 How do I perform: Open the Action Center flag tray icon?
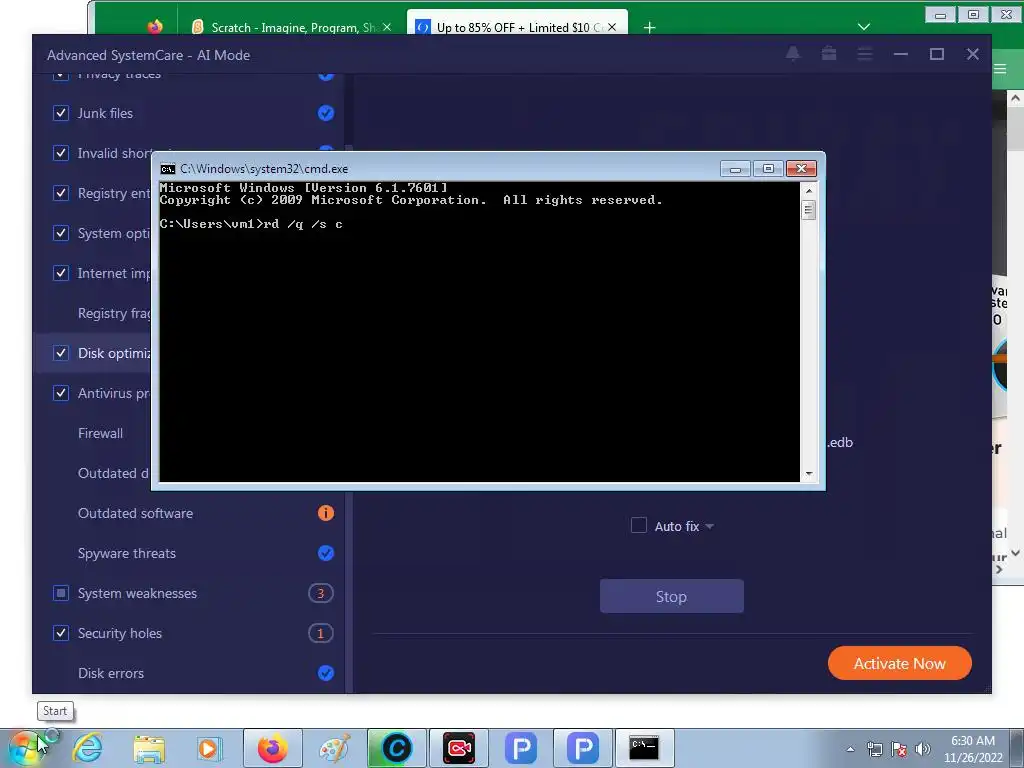pos(899,749)
